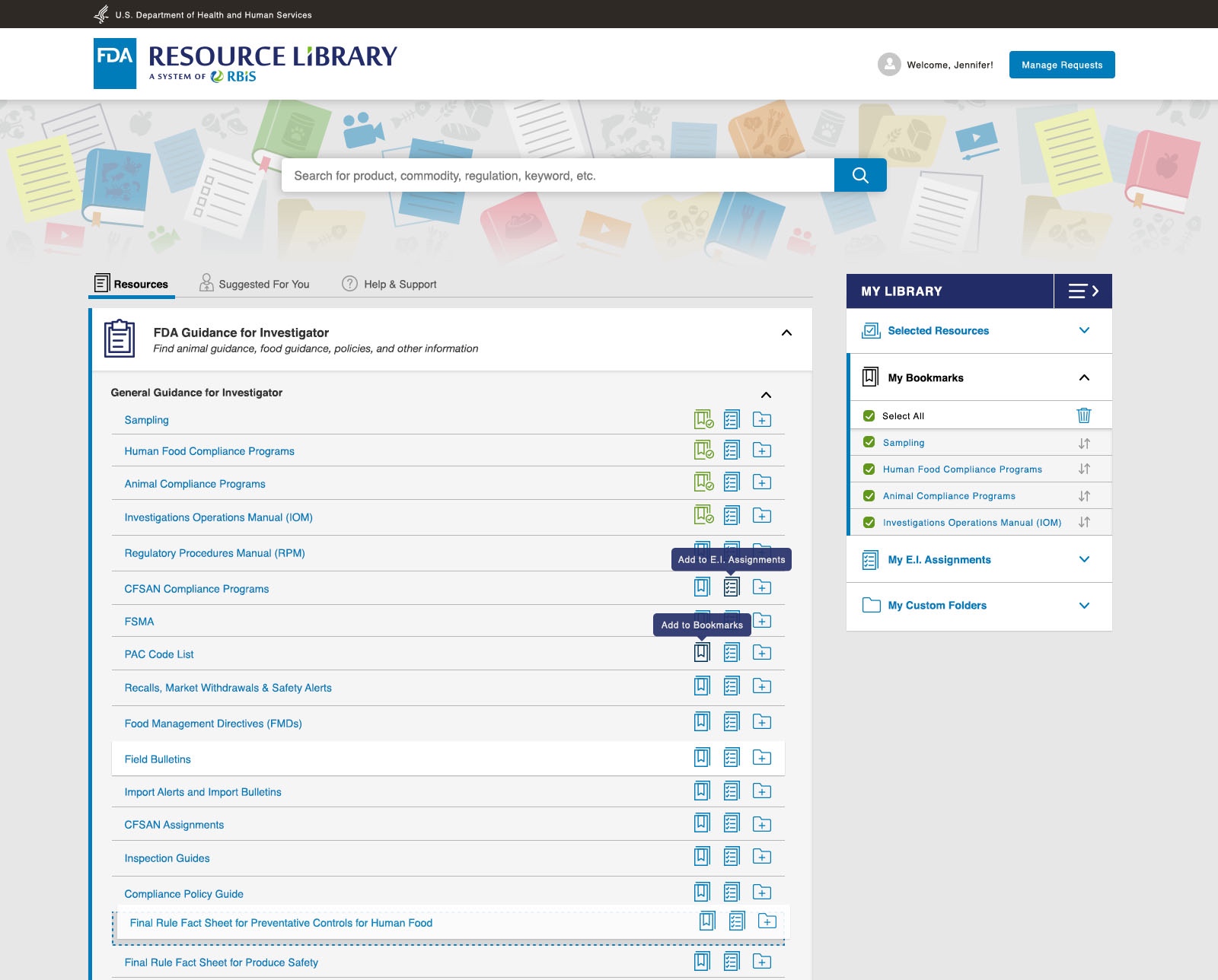Collapse the My Bookmarks panel
The image size is (1218, 980).
click(1084, 377)
